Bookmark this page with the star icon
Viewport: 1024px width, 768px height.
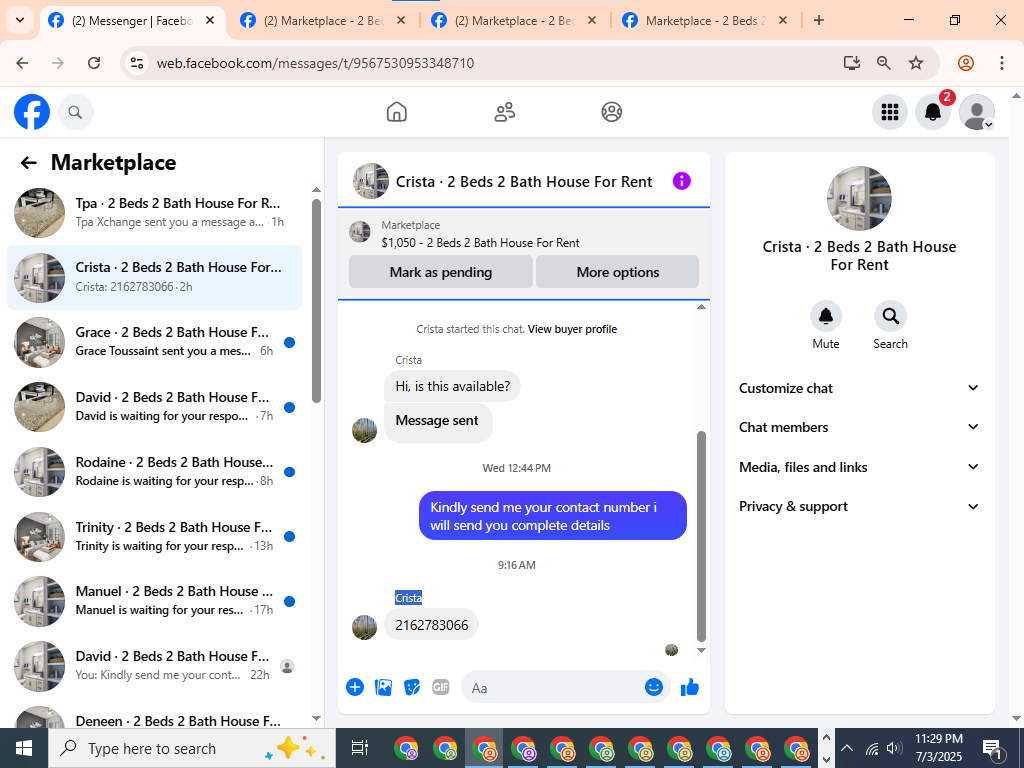coord(916,63)
